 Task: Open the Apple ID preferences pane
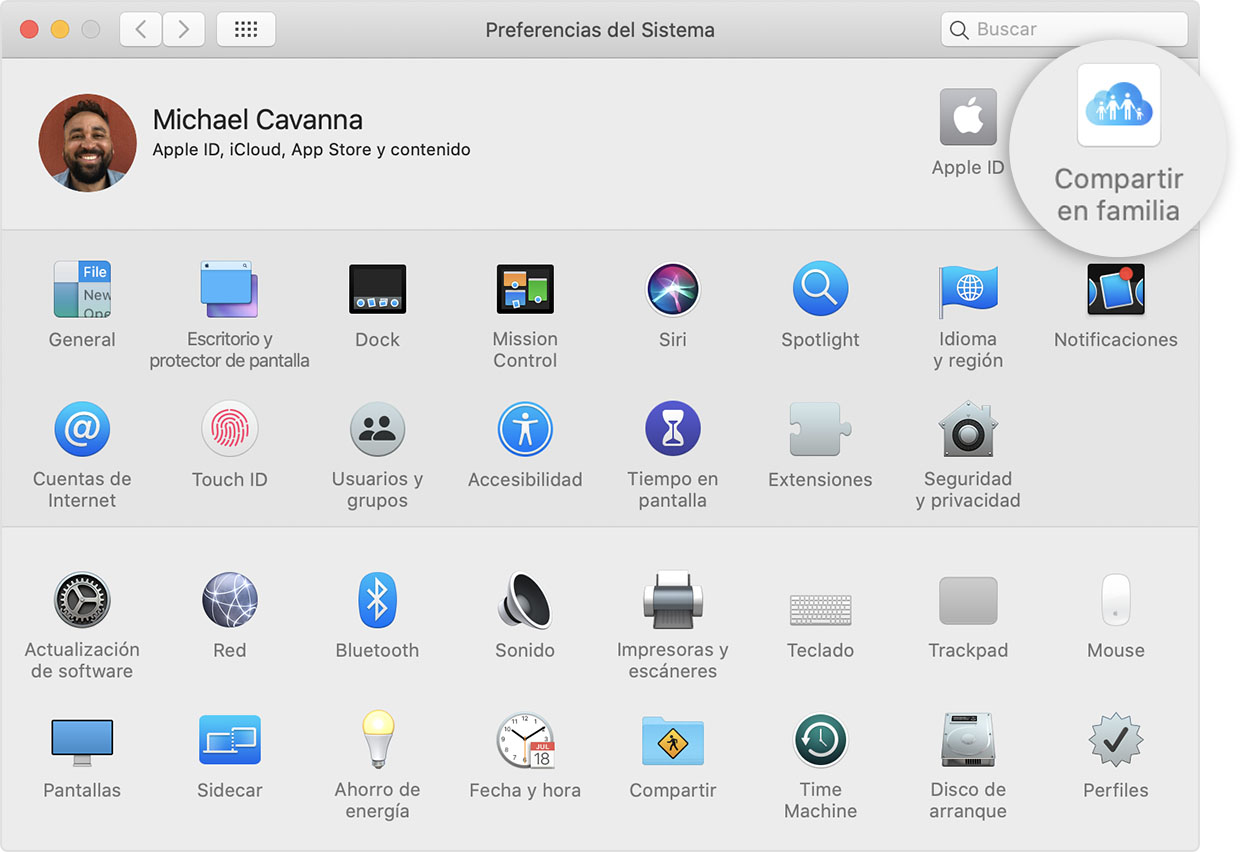click(x=966, y=117)
